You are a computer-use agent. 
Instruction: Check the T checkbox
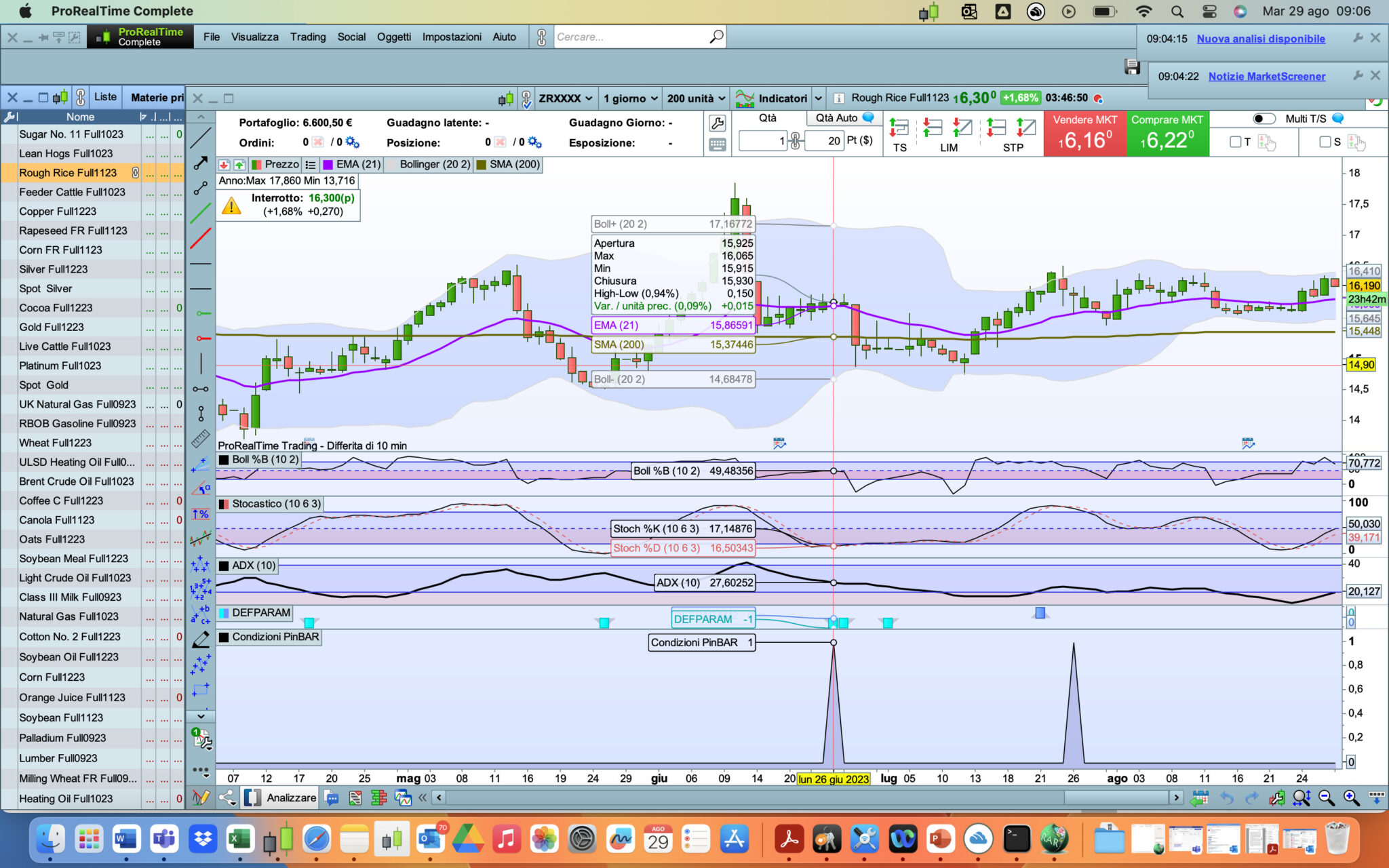[x=1235, y=142]
